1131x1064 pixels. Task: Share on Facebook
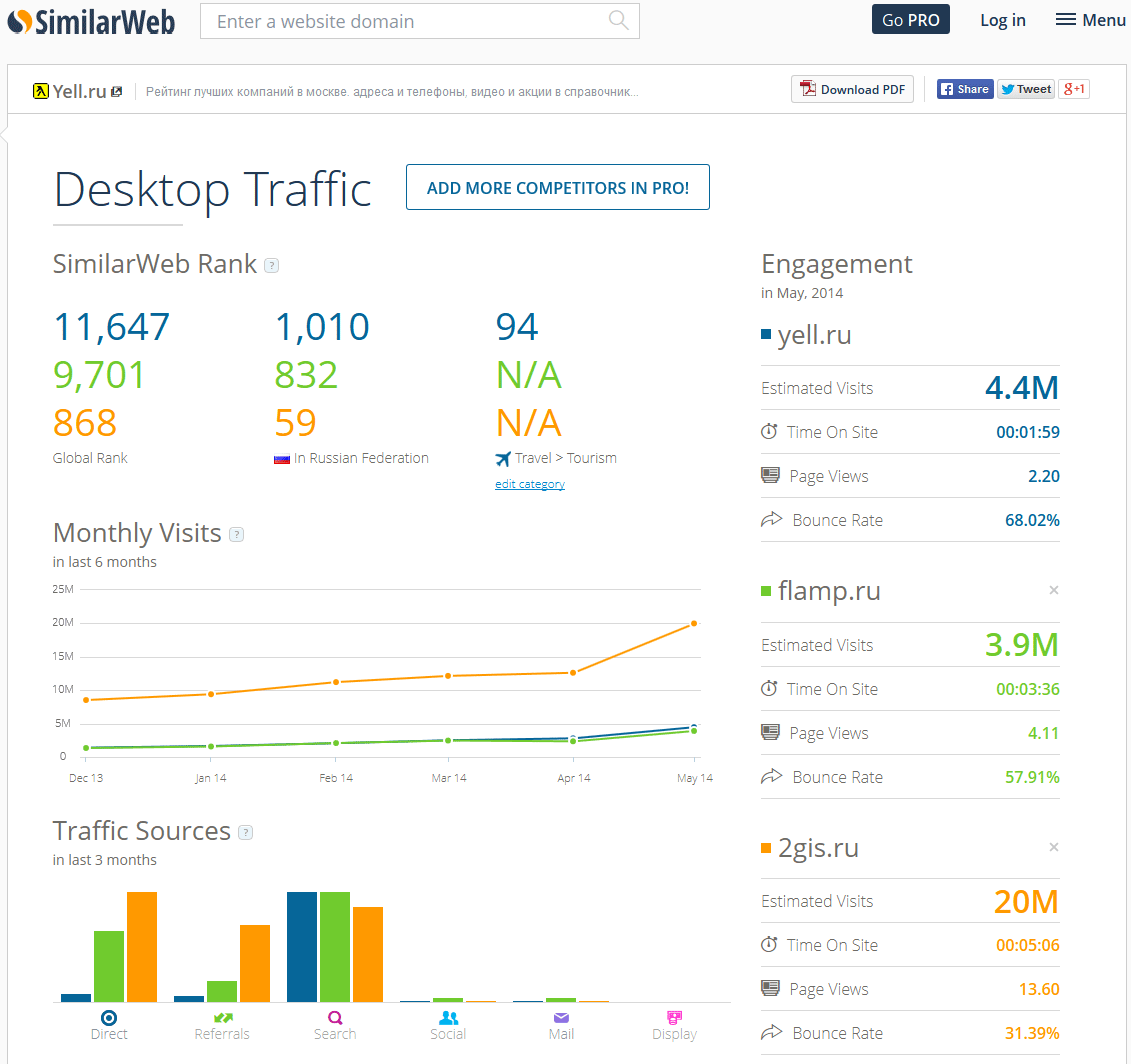click(965, 89)
